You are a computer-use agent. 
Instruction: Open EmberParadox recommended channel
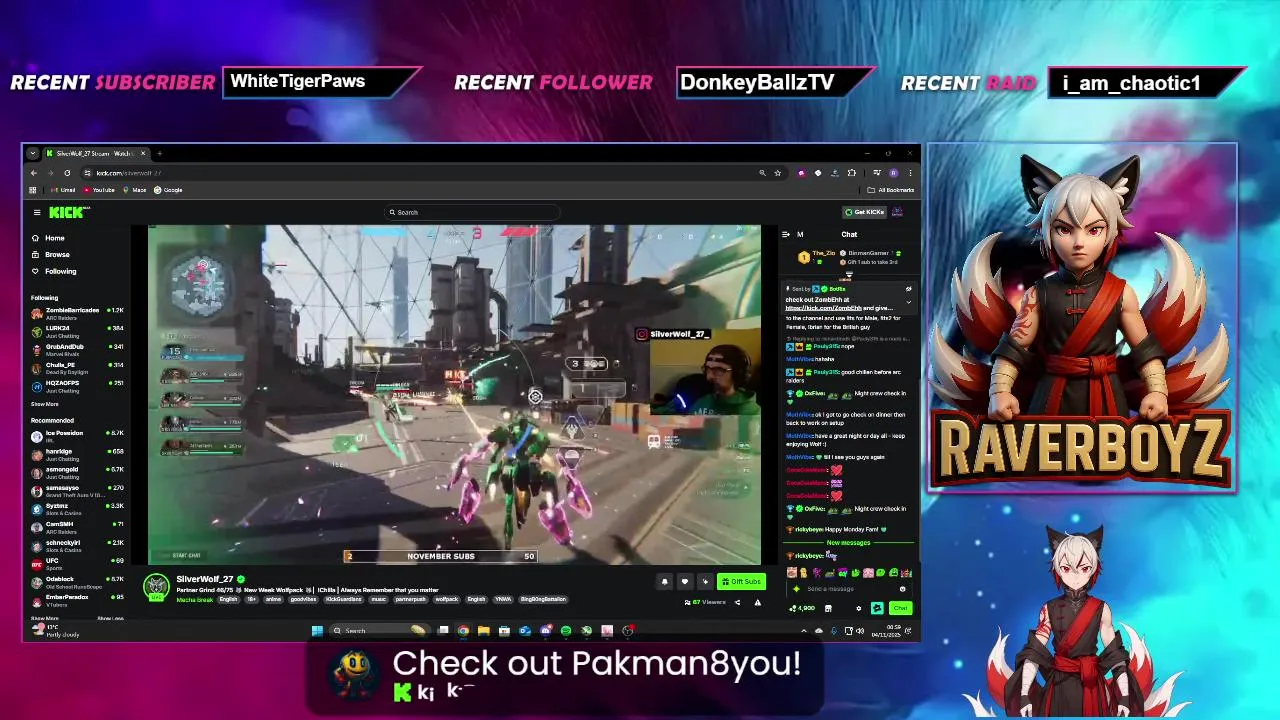point(78,599)
